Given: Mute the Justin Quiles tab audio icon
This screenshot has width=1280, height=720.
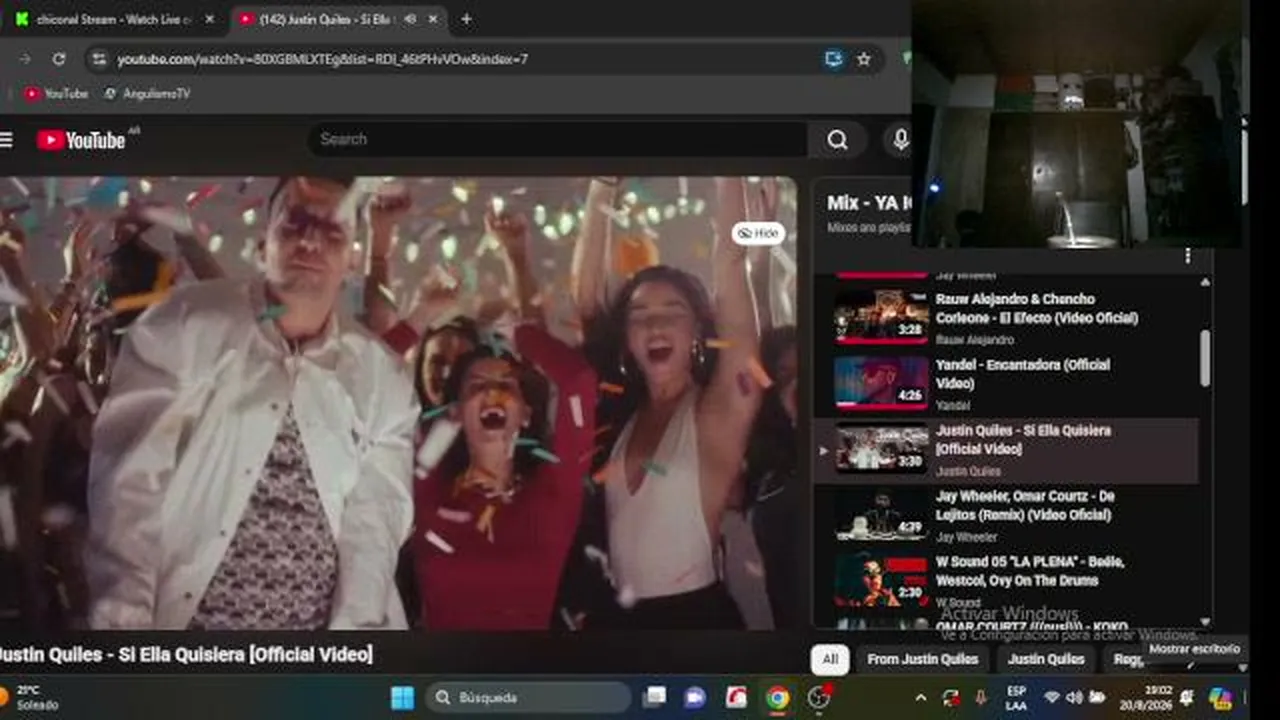Looking at the screenshot, I should click(x=410, y=19).
